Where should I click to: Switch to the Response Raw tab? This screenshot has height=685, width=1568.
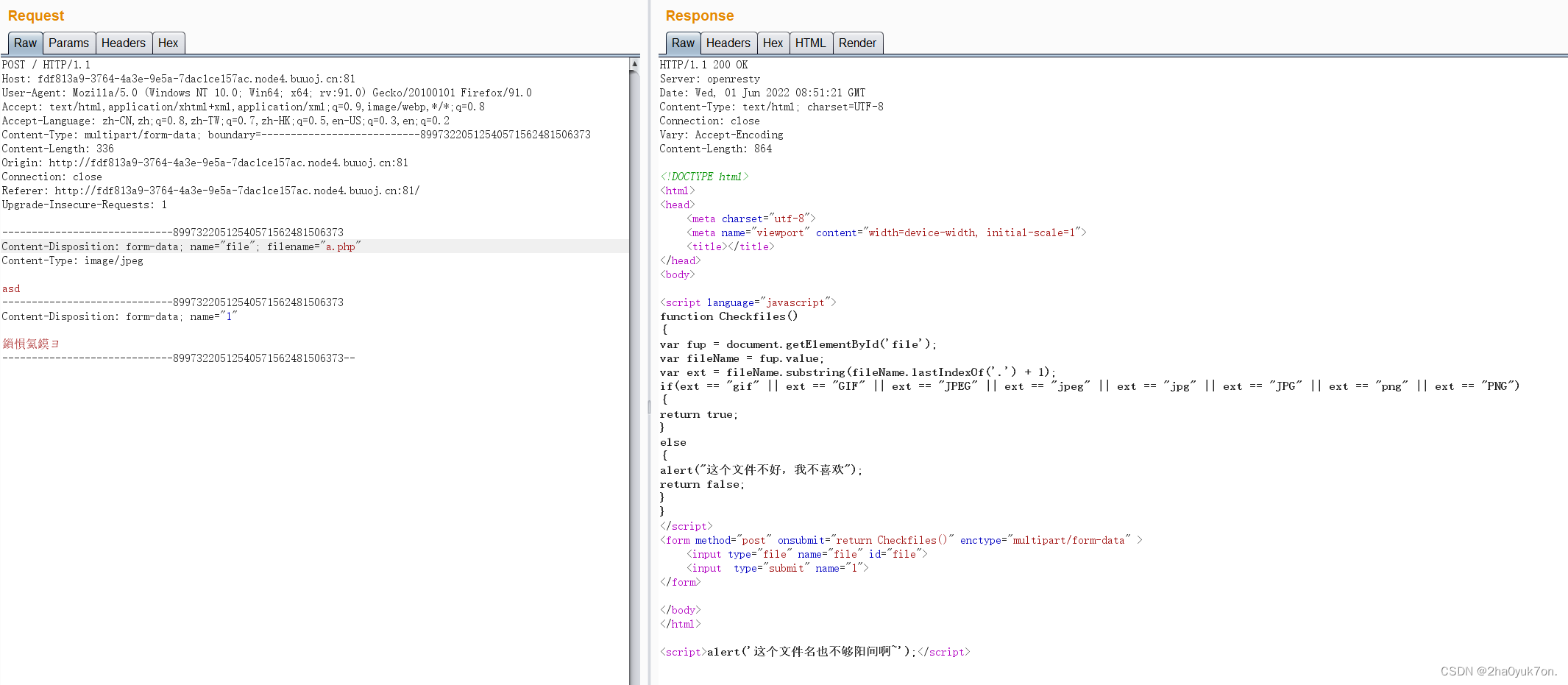(683, 43)
